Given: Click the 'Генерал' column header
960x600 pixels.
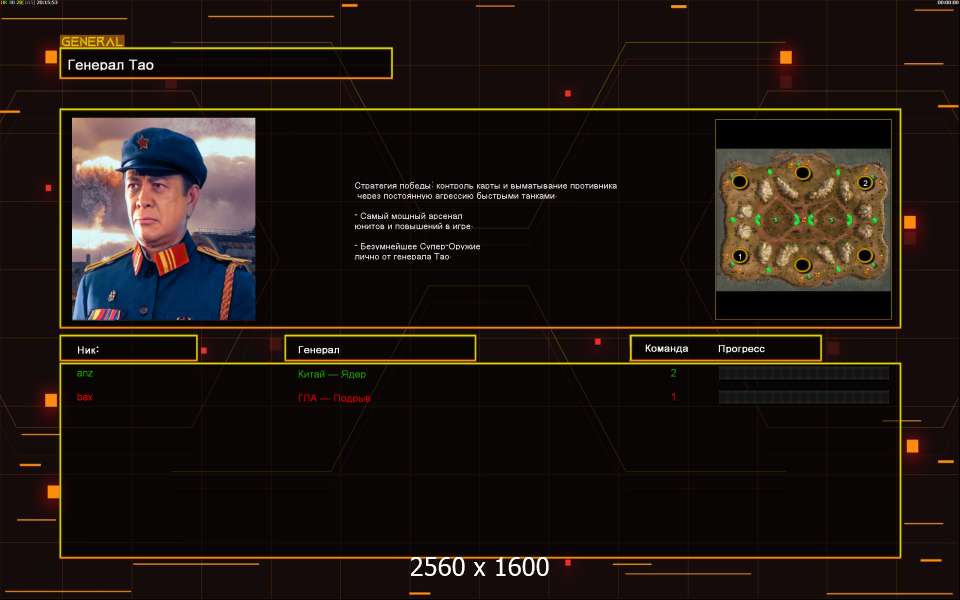Looking at the screenshot, I should (380, 348).
